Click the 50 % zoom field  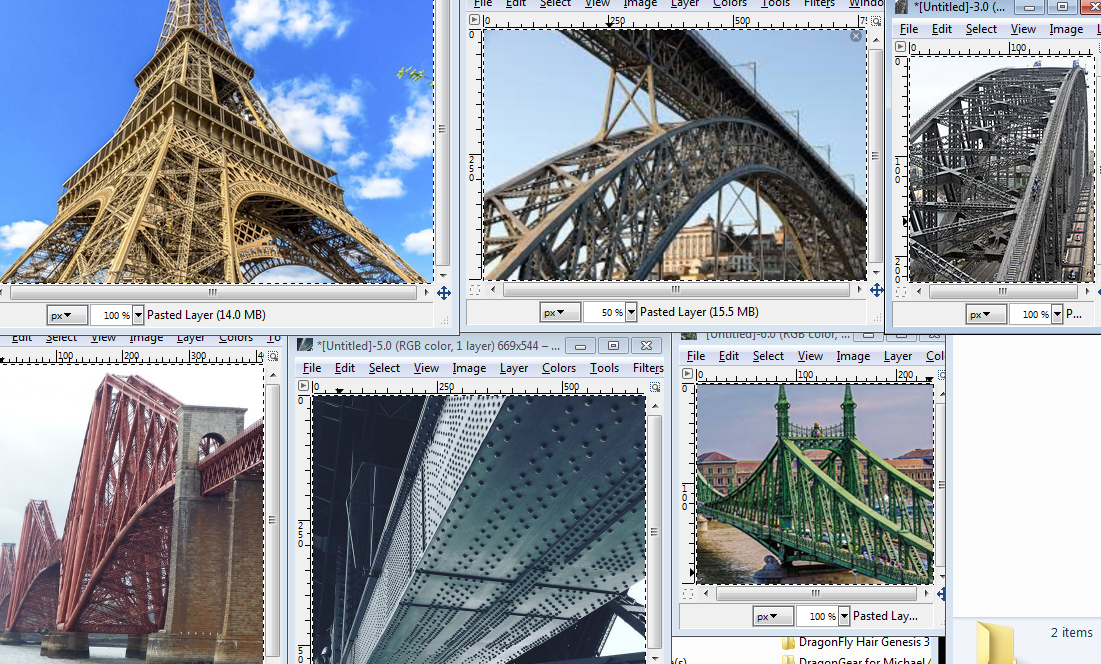tap(605, 312)
